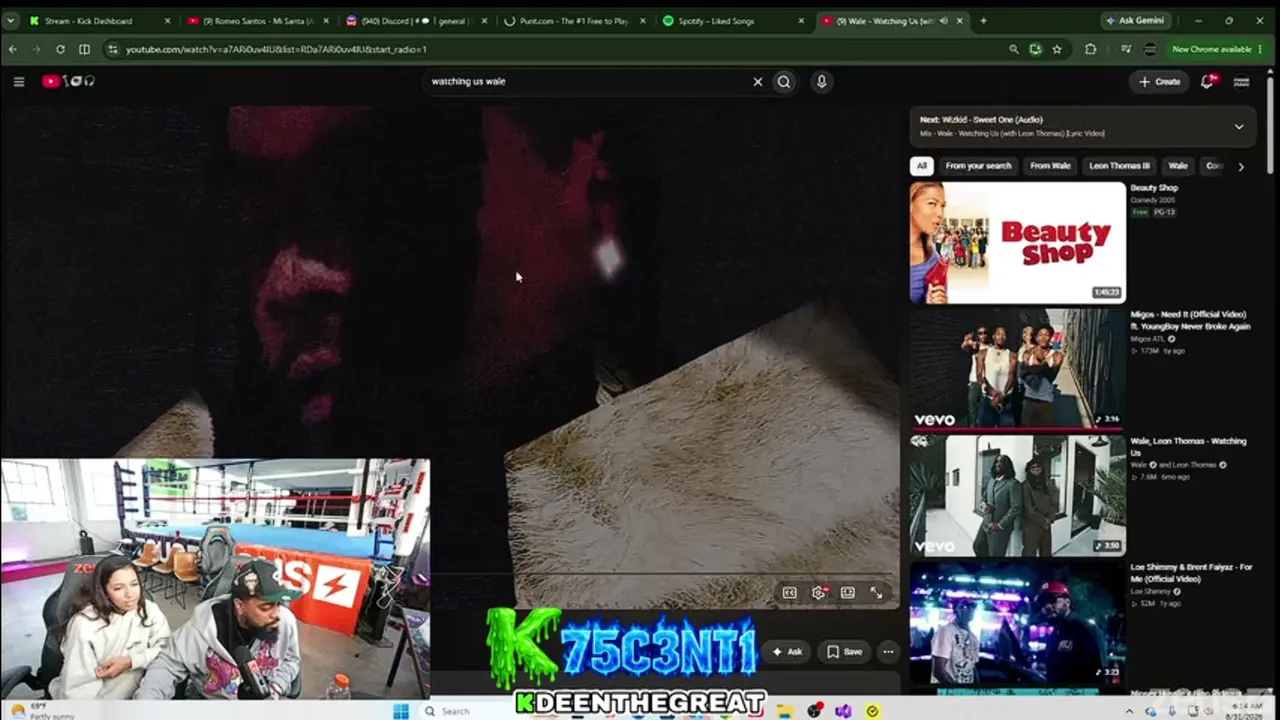Enter fullscreen on the video player
This screenshot has width=1280, height=720.
tap(876, 592)
